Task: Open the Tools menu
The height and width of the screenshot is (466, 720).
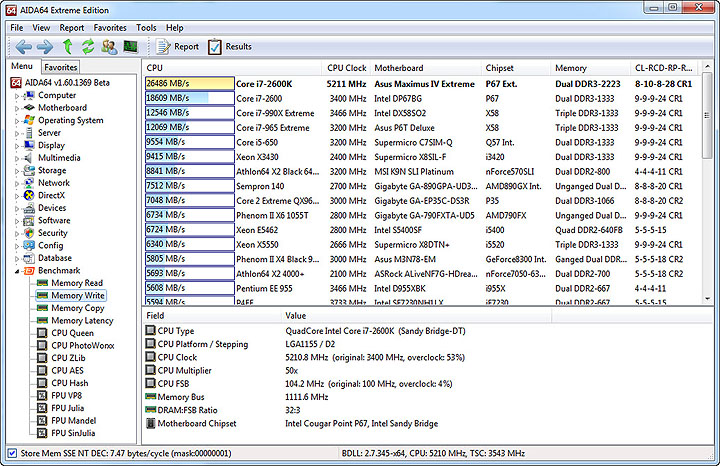Action: pos(146,28)
